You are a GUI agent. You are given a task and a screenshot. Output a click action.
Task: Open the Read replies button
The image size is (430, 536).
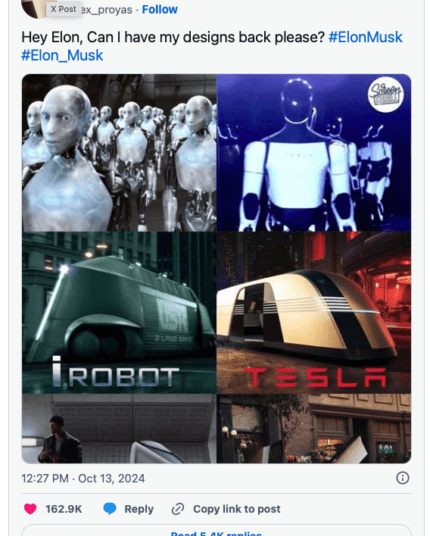pos(216,532)
